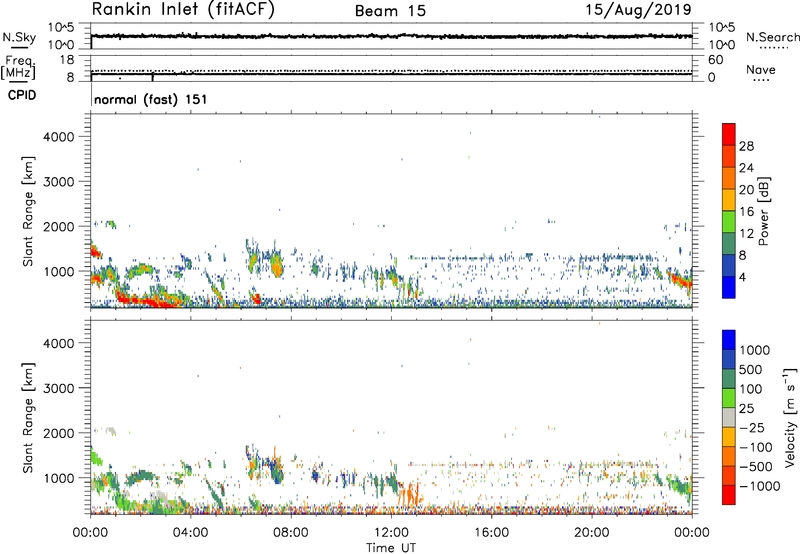Click the '08:00' time axis tick

291,533
